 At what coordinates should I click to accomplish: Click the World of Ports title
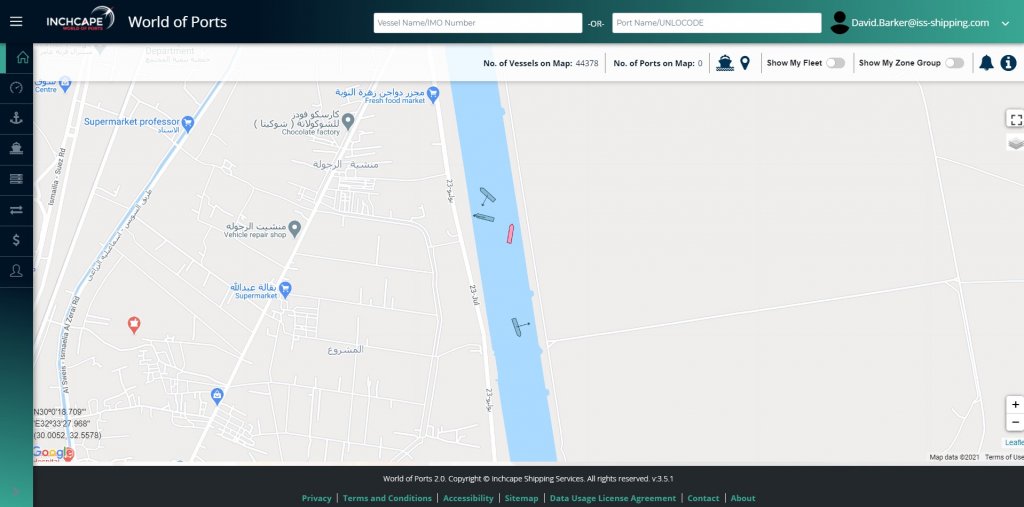click(177, 22)
